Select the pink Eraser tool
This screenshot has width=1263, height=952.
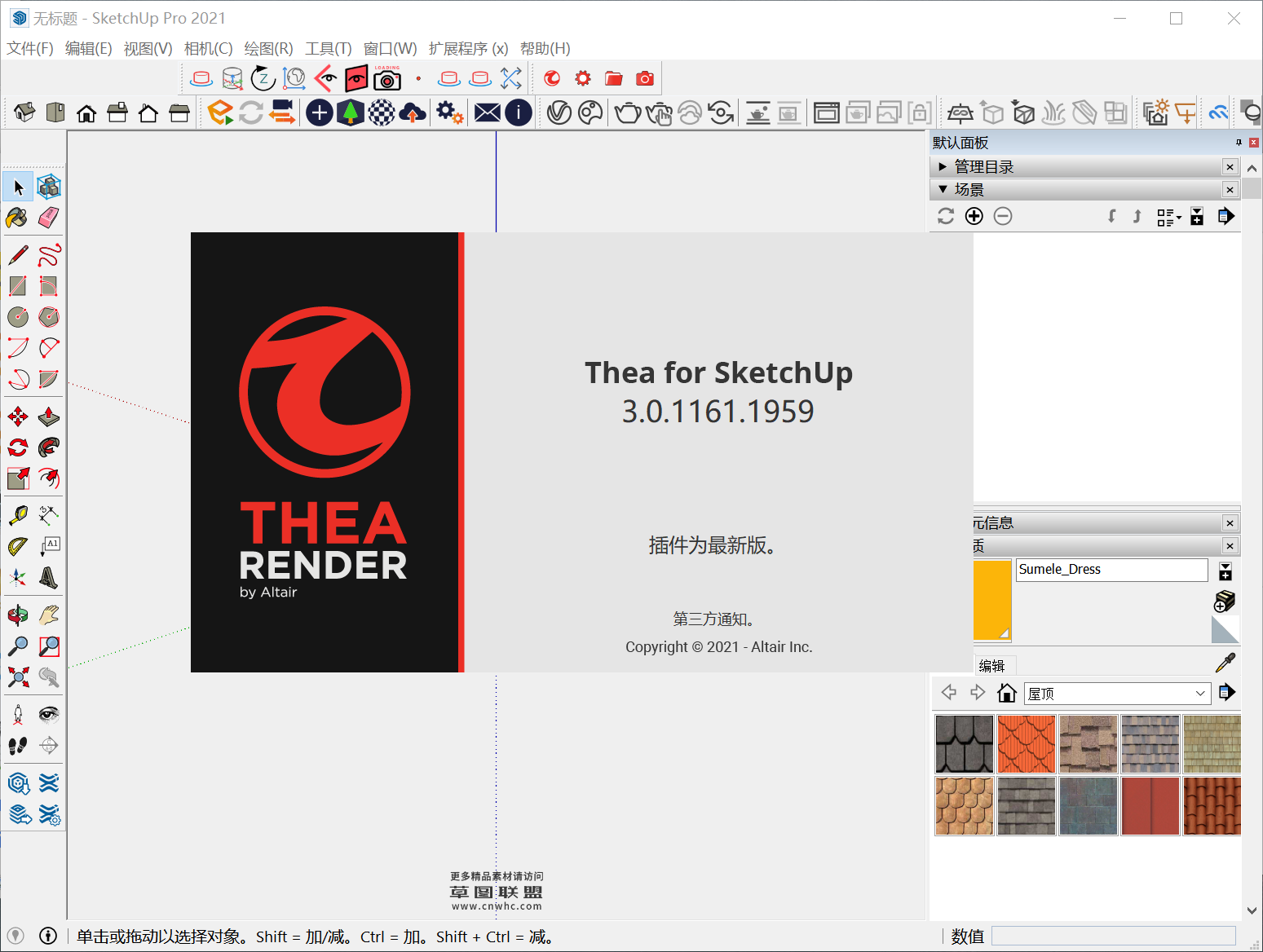[x=49, y=218]
